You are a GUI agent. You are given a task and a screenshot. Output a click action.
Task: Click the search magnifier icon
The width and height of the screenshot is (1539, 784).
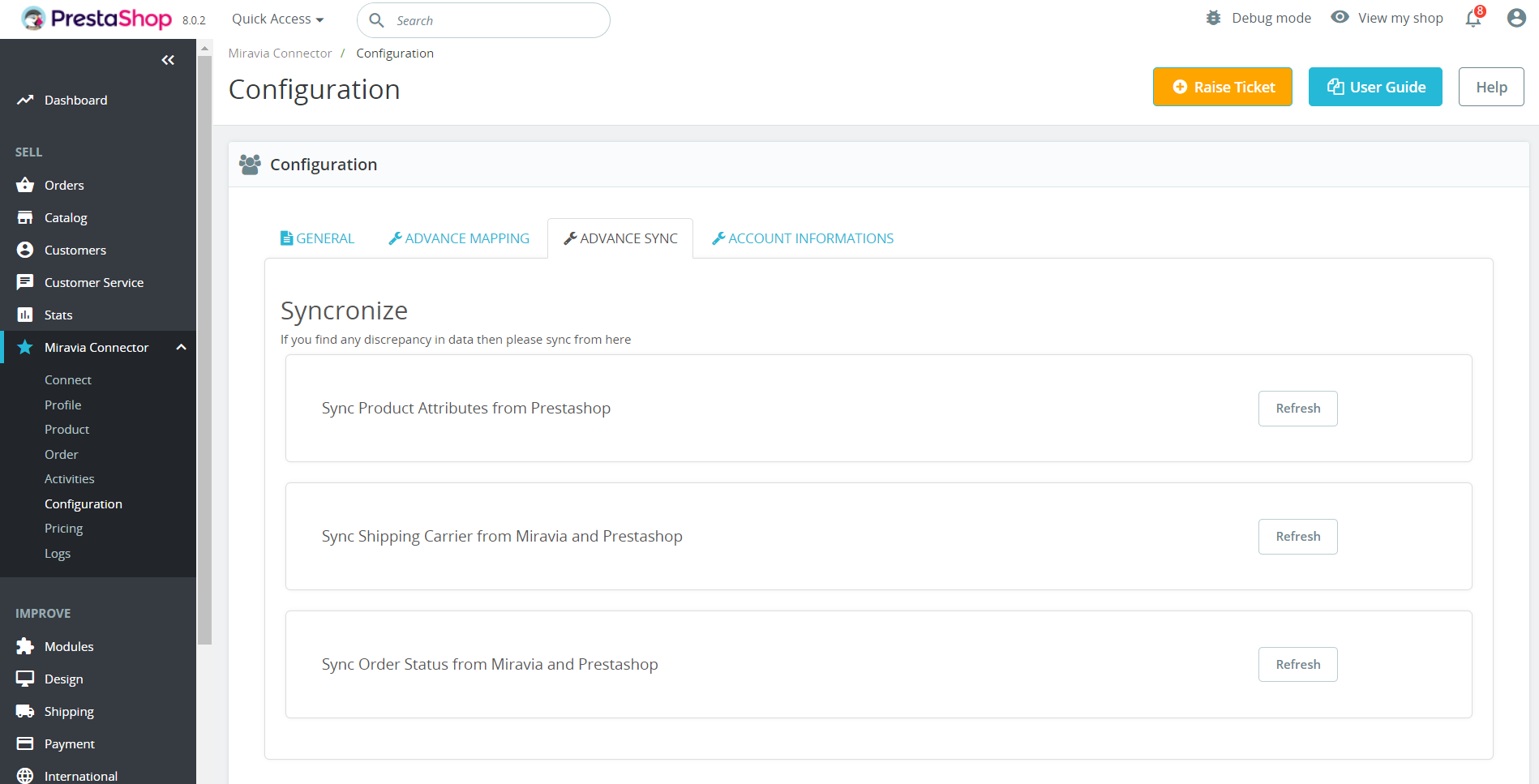[376, 20]
